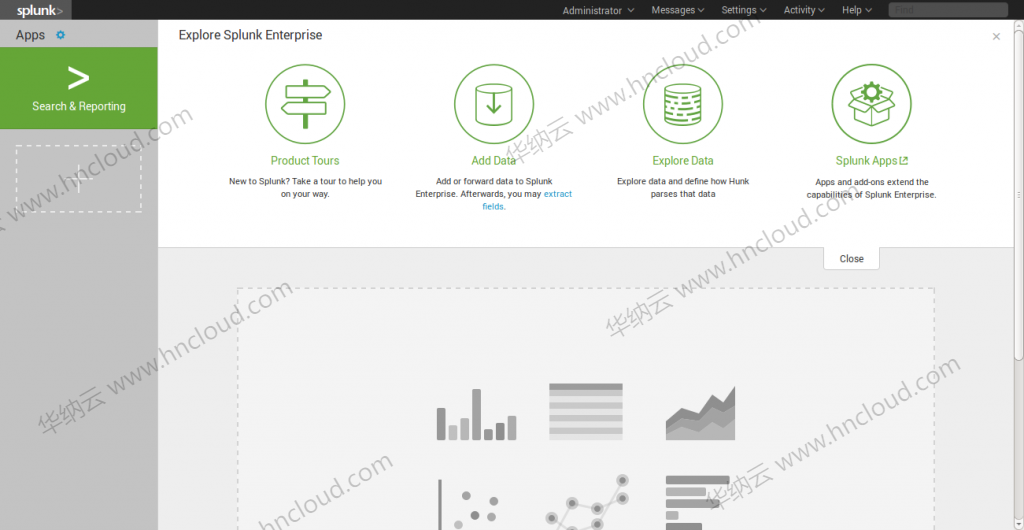Expand the Administrator dropdown menu
The height and width of the screenshot is (530, 1024).
pos(598,10)
